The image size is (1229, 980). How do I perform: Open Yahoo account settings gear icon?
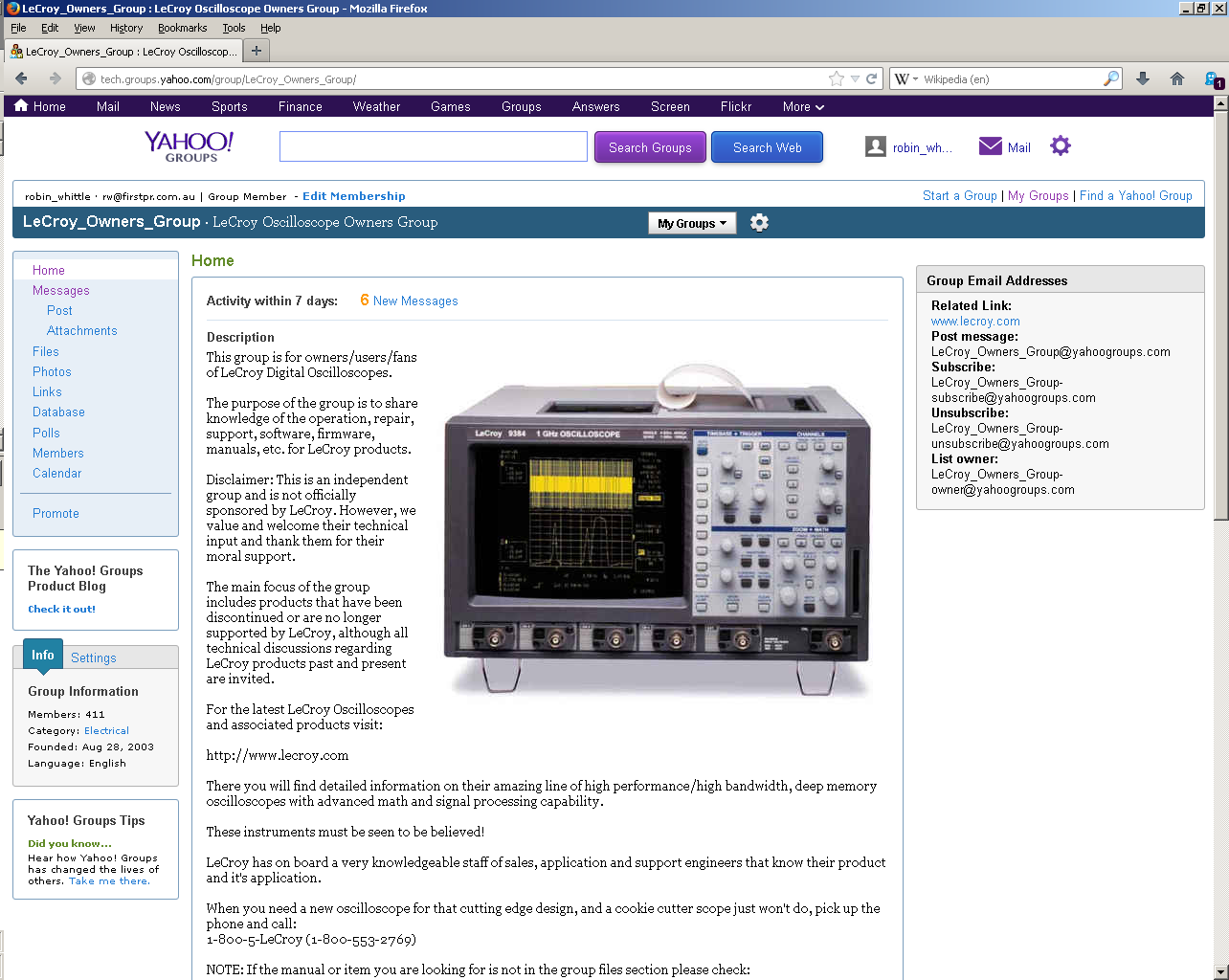[1061, 146]
